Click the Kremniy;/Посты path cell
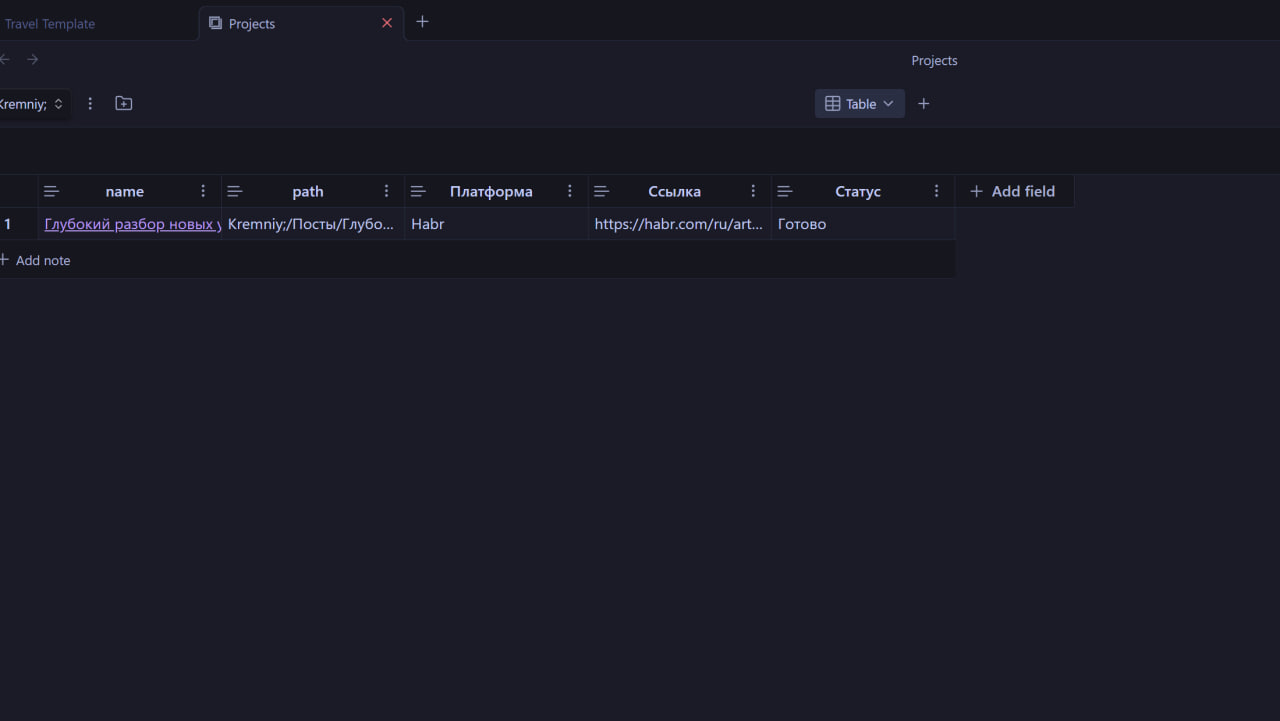The width and height of the screenshot is (1280, 721). (x=312, y=224)
